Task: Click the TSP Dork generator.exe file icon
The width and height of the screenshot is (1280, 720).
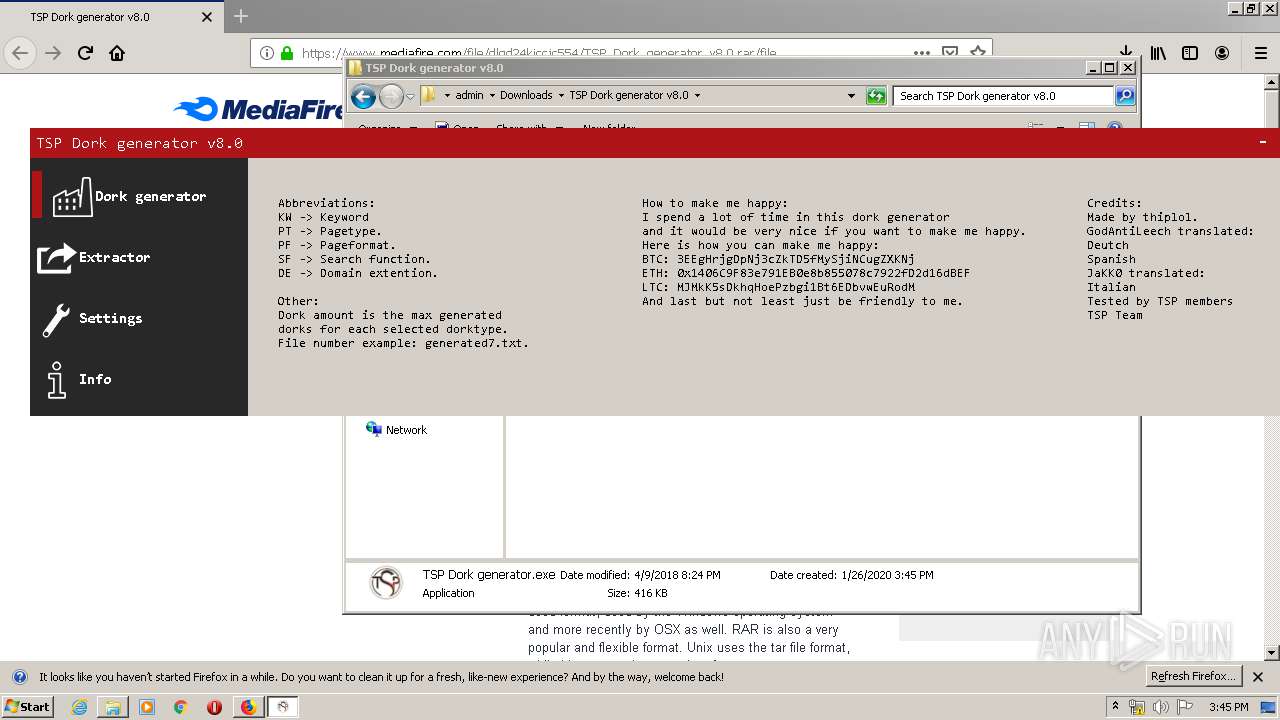Action: pos(386,583)
